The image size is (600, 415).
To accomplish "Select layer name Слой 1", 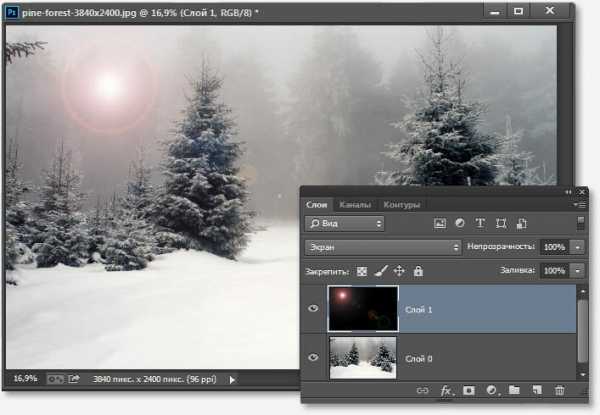I will point(418,309).
